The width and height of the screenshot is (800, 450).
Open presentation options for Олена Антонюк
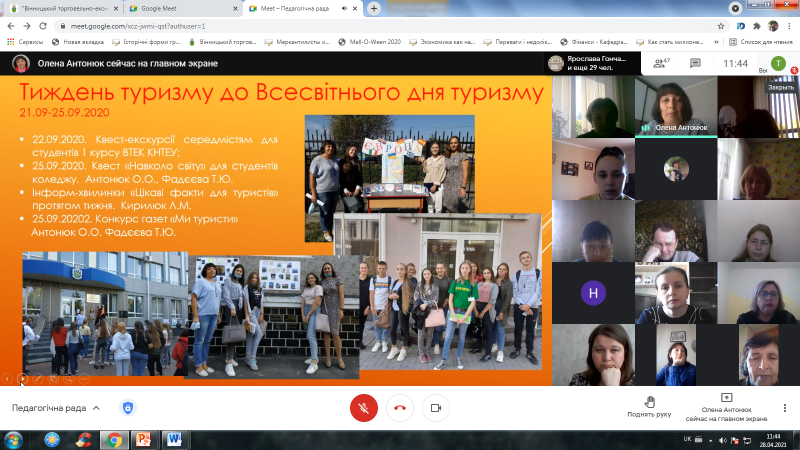point(726,408)
